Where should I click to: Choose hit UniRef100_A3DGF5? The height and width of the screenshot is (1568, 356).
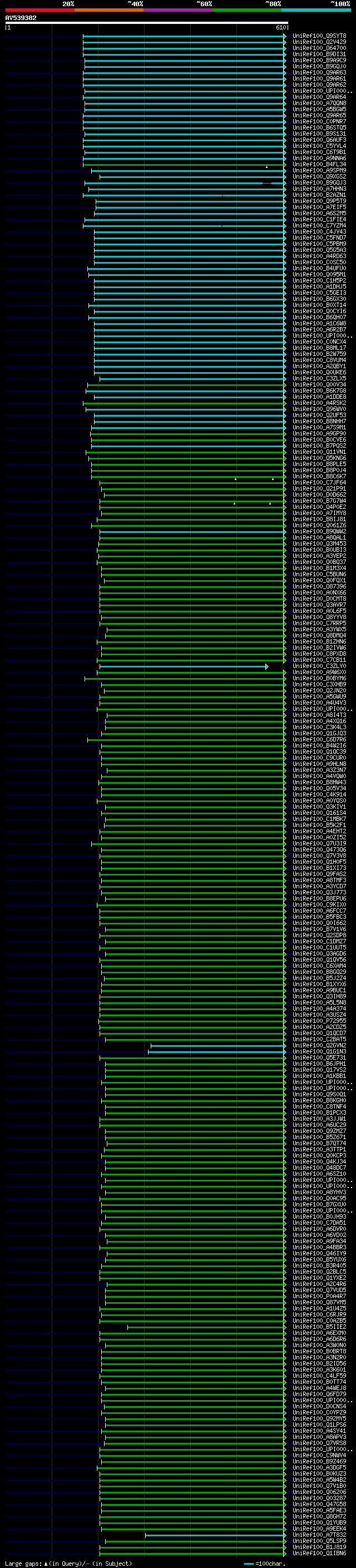click(319, 1467)
